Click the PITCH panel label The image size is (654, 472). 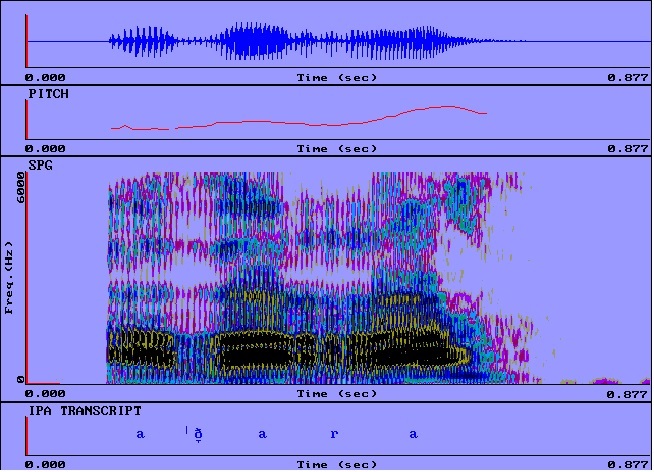(x=48, y=94)
